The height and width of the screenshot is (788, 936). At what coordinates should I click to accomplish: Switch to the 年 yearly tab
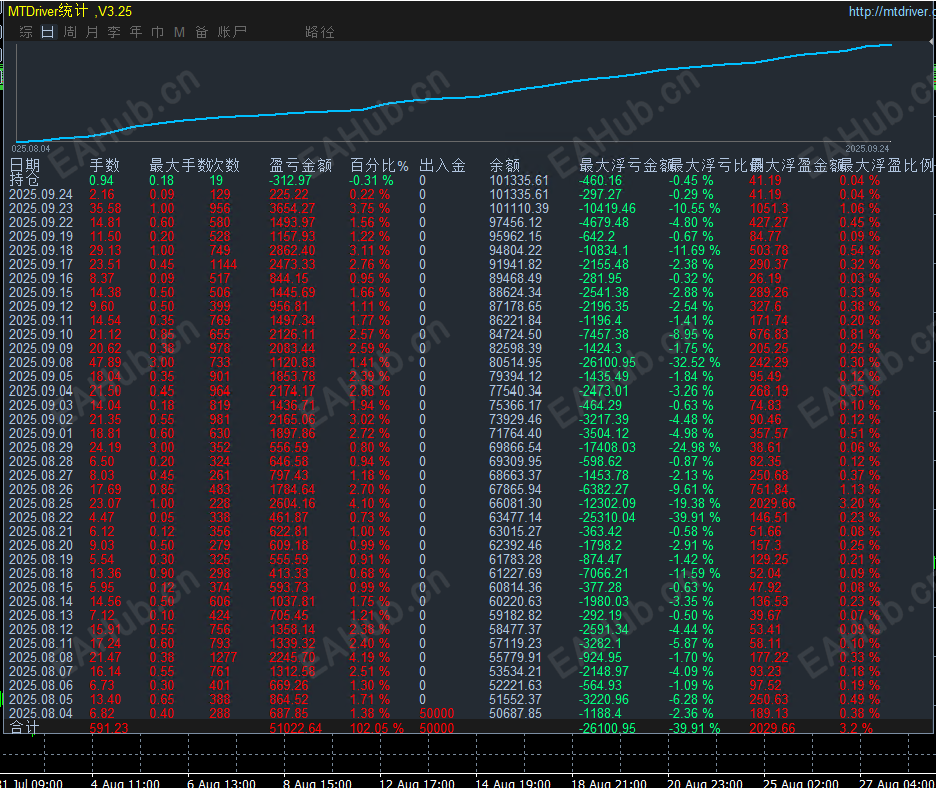pyautogui.click(x=136, y=32)
